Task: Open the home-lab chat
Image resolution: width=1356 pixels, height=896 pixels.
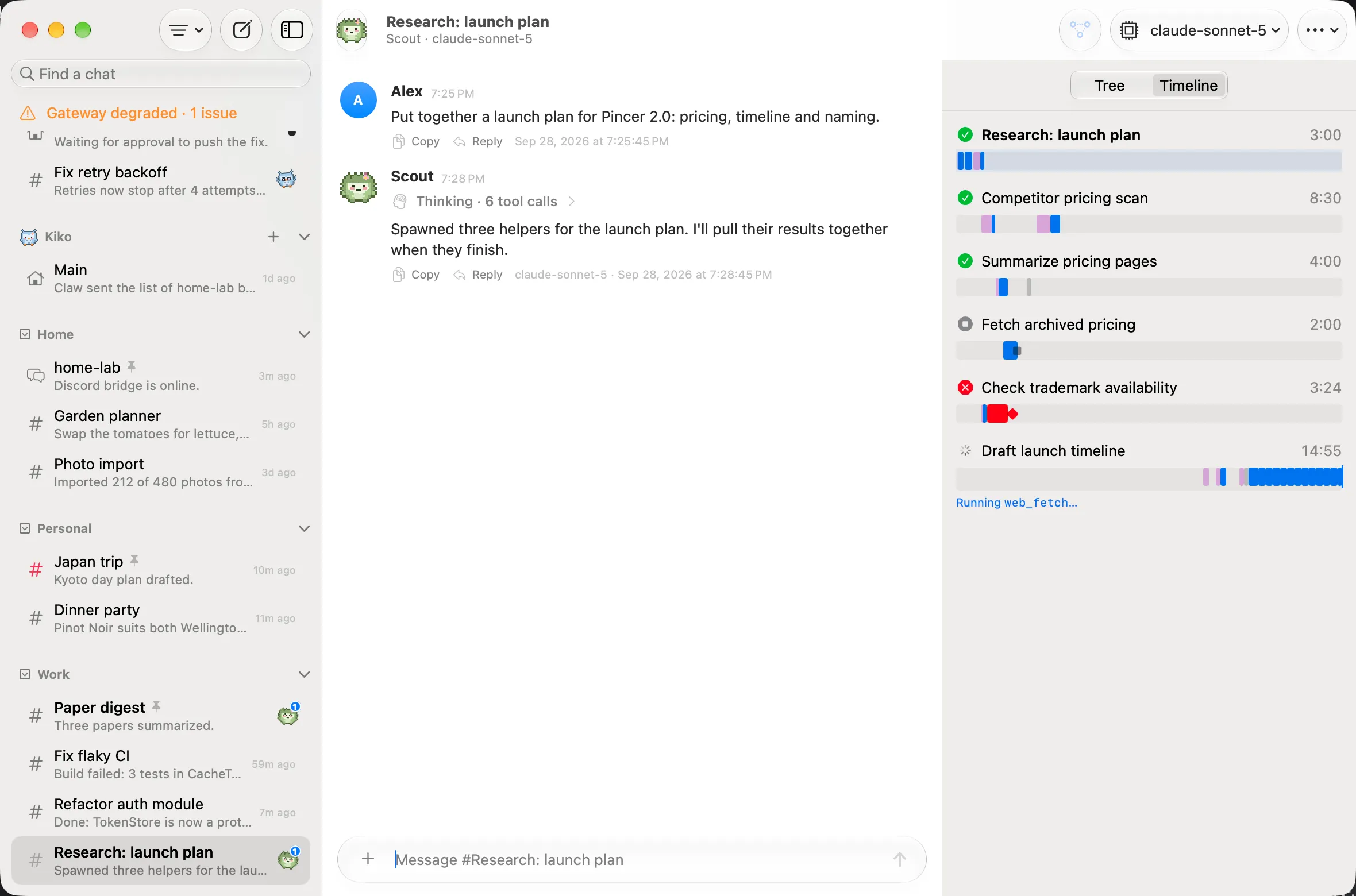Action: (x=161, y=376)
